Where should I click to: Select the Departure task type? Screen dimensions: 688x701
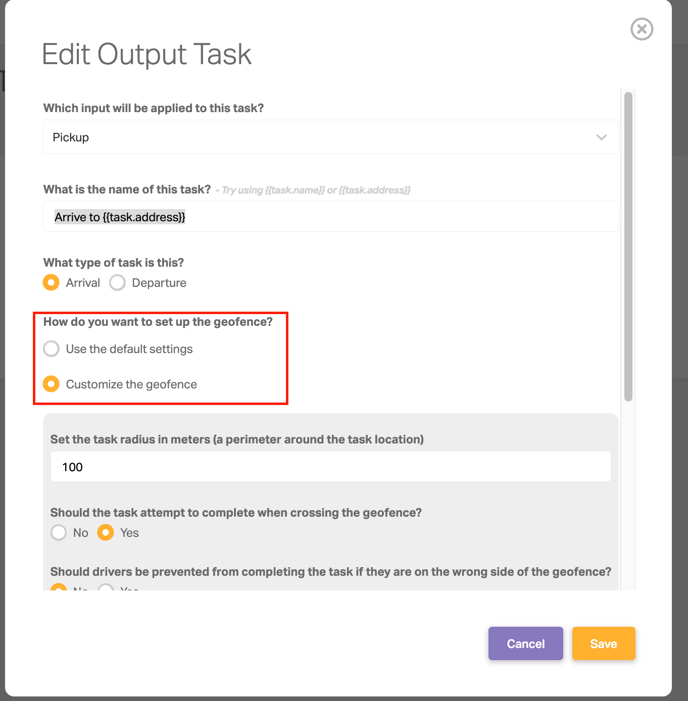[117, 283]
